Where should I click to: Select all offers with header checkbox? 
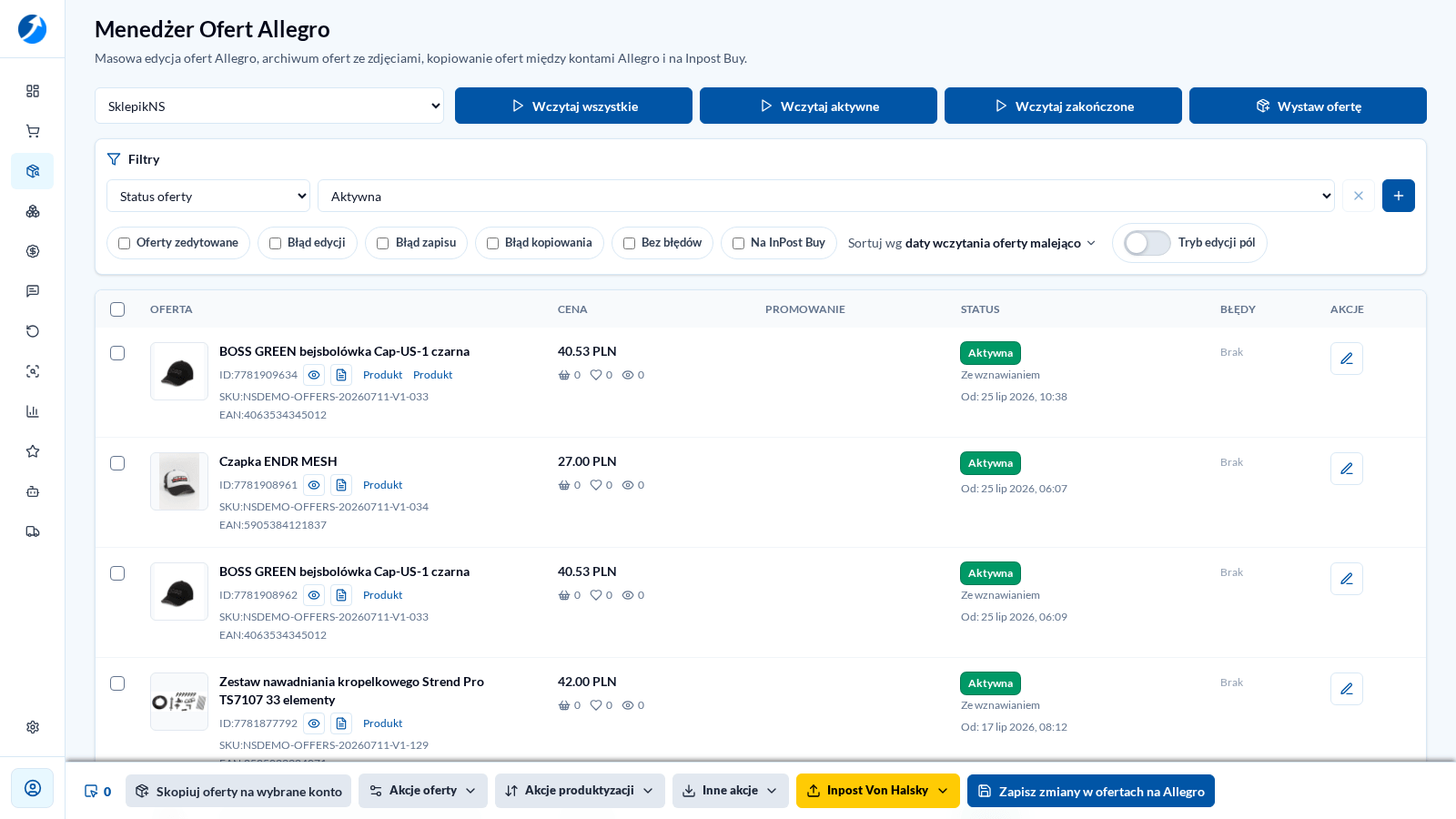(117, 309)
